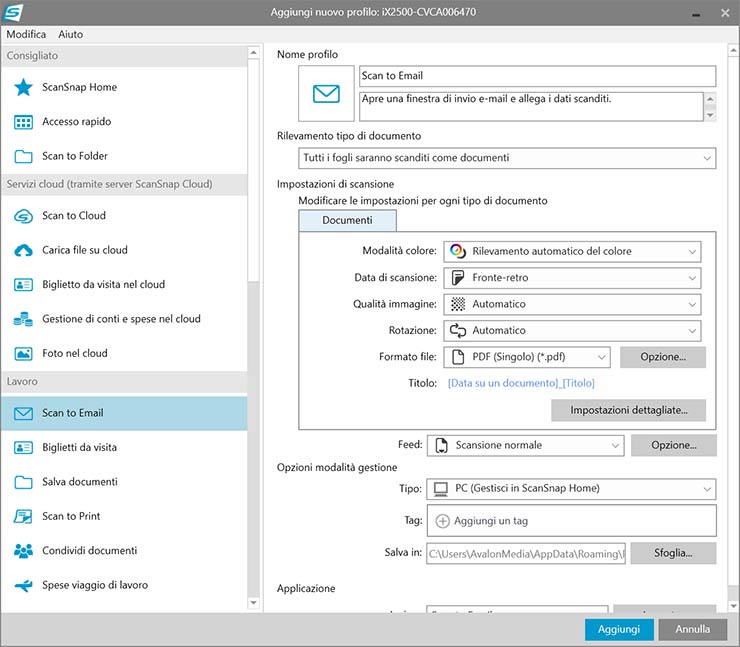740x647 pixels.
Task: Click the profile description text field
Action: click(x=531, y=106)
